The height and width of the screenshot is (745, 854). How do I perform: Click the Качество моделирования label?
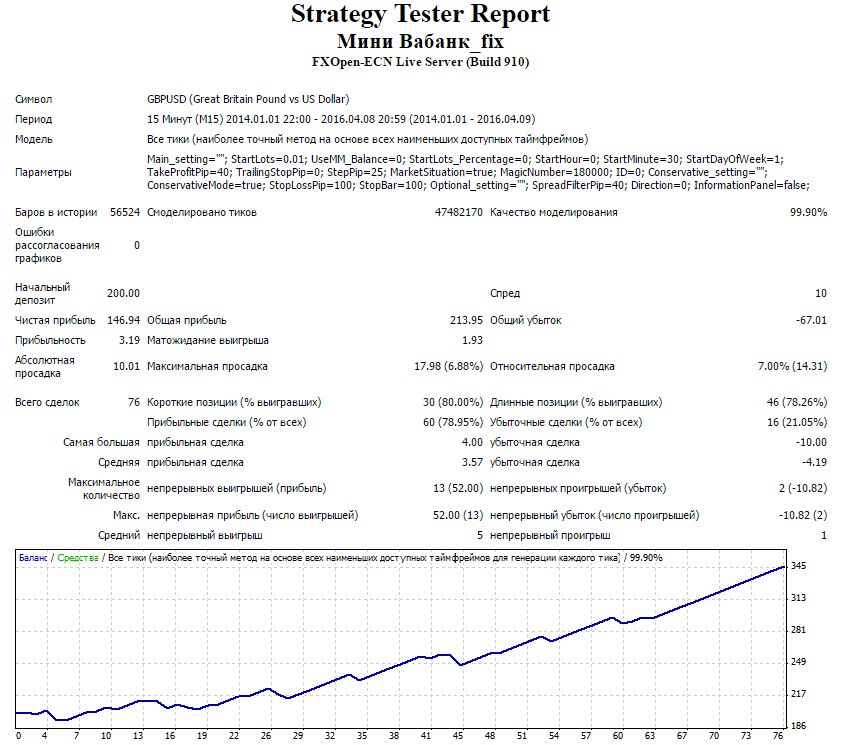point(554,212)
